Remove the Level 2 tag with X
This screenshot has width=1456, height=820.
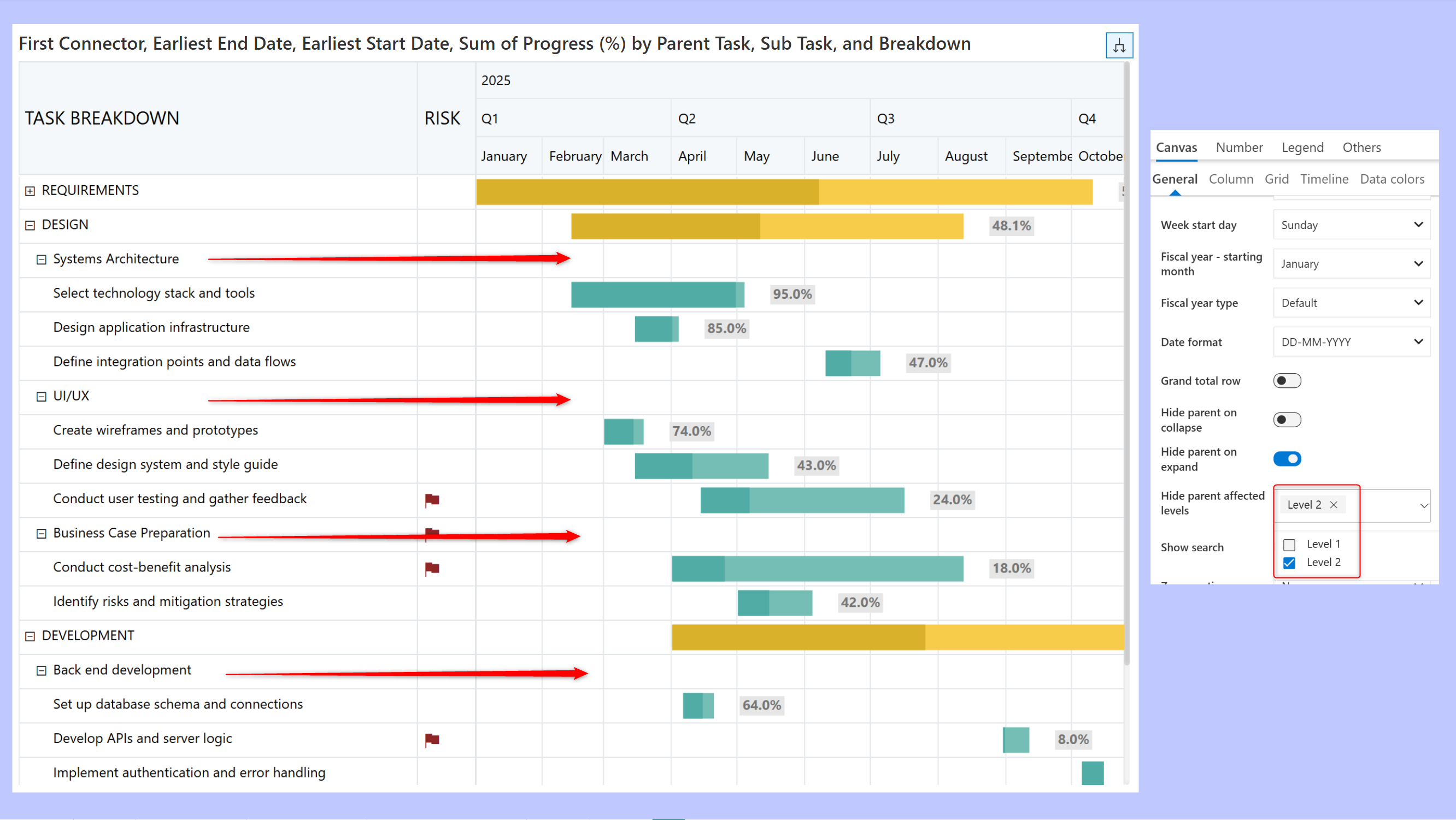1334,505
